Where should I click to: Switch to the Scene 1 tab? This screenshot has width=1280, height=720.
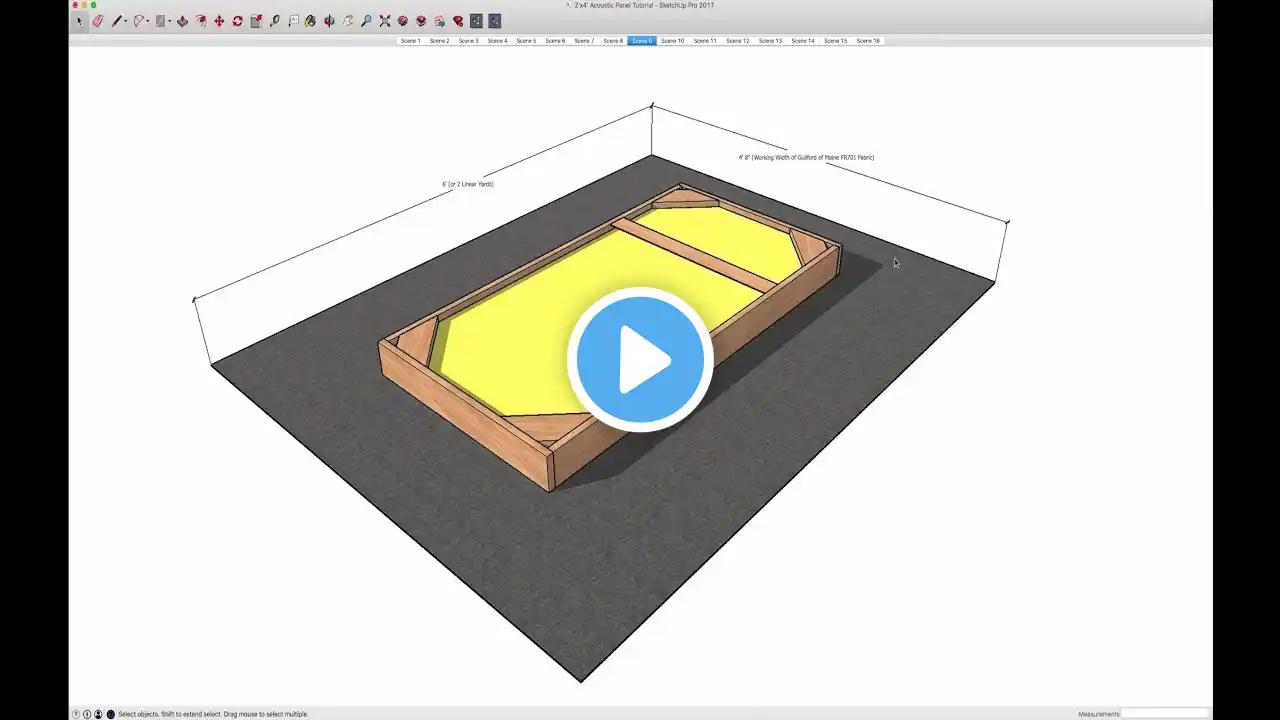pos(410,41)
